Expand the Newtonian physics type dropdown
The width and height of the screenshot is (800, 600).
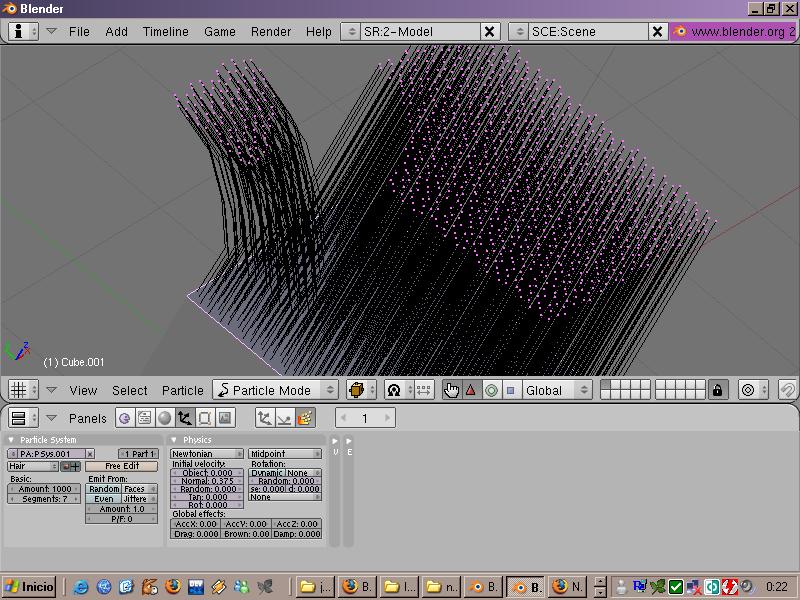tap(206, 454)
